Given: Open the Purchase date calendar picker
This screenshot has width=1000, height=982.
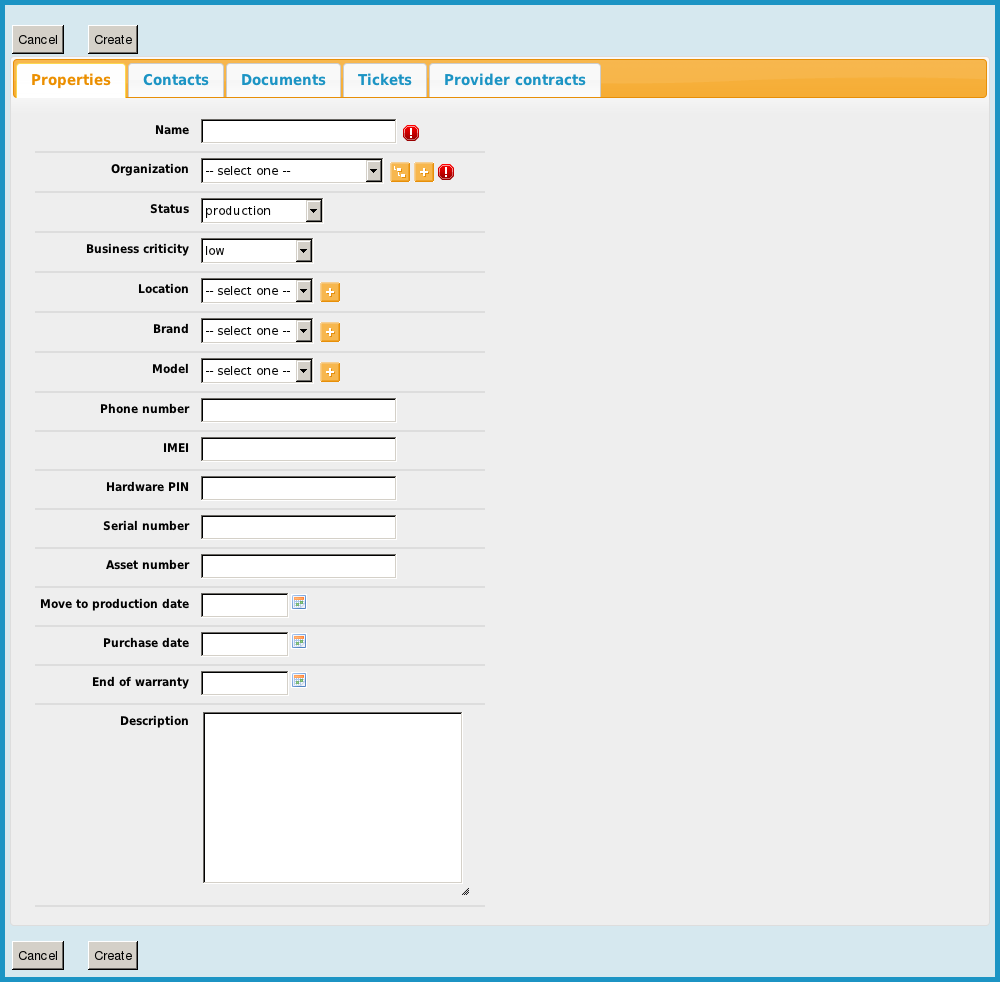Looking at the screenshot, I should 299,641.
